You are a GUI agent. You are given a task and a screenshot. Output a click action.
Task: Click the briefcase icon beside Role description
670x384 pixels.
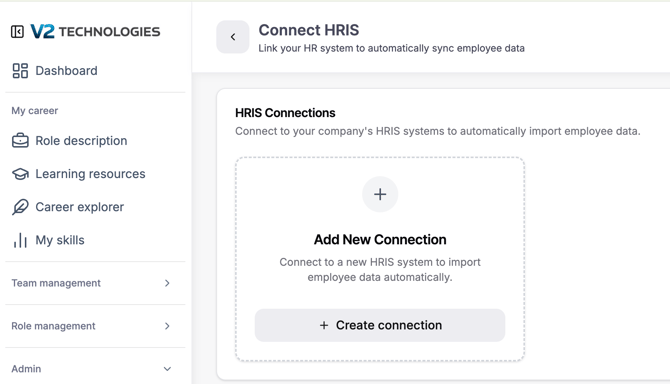click(x=20, y=141)
